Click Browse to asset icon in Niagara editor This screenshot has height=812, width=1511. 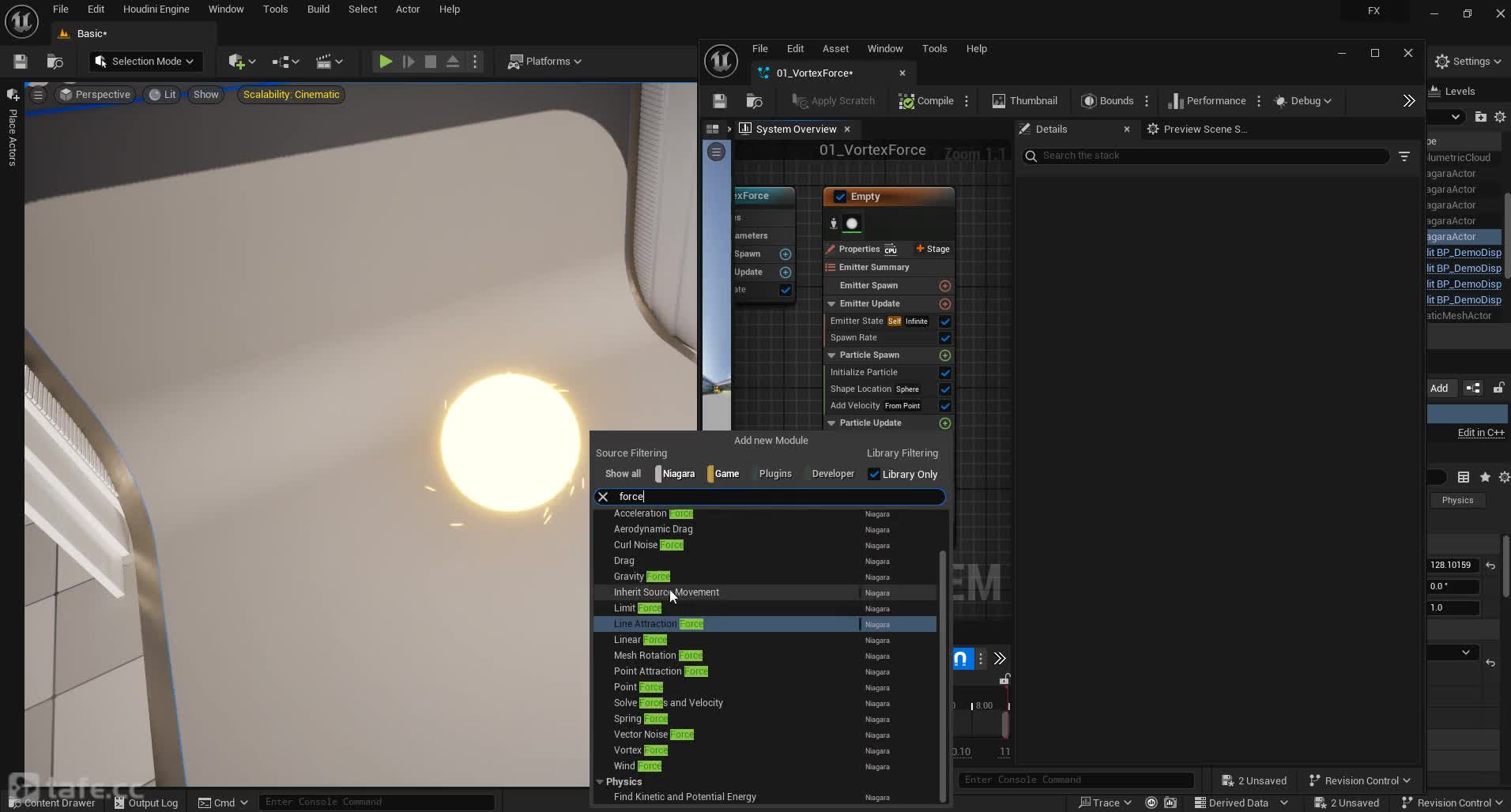(754, 101)
